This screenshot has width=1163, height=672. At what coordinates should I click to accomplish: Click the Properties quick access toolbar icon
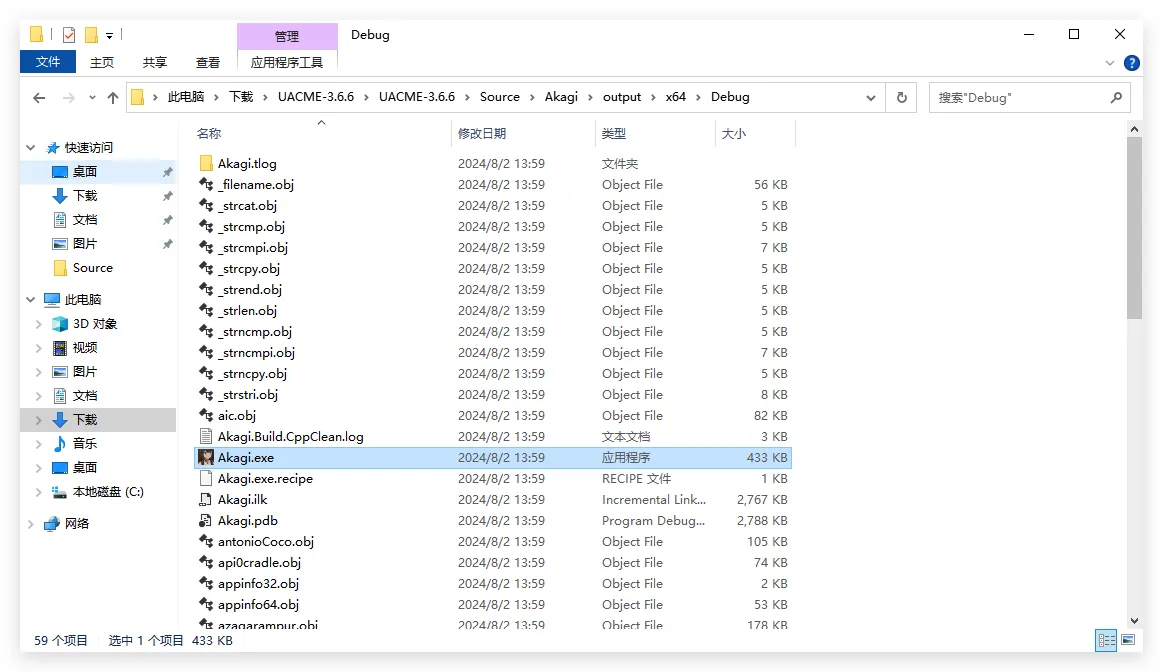pos(69,35)
